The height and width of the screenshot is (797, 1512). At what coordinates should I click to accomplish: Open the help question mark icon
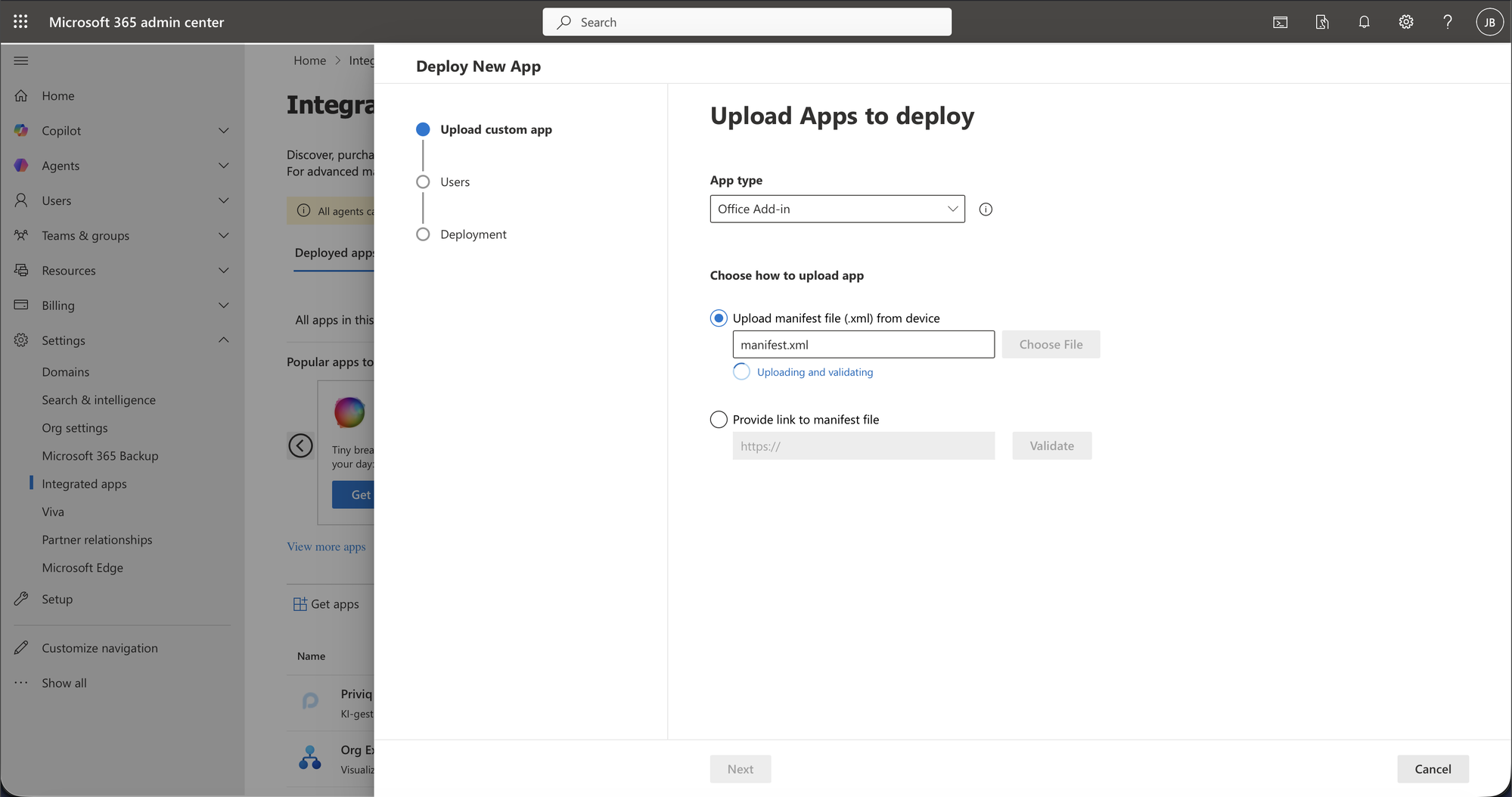[1447, 22]
